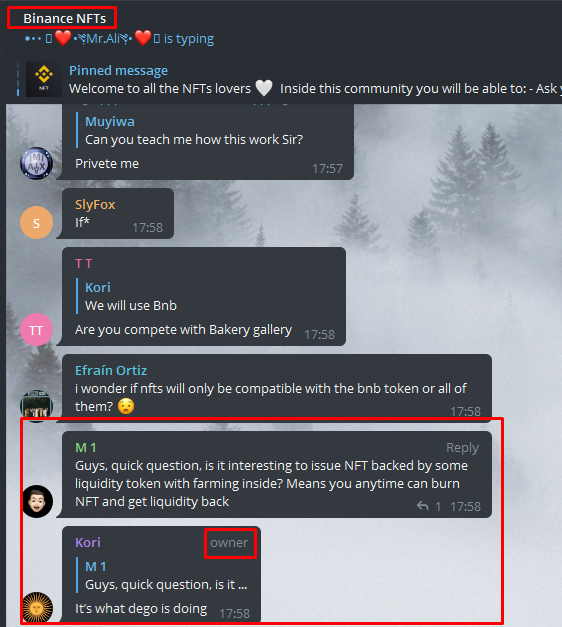The height and width of the screenshot is (627, 562).
Task: Open Kori's sun avatar
Action: tap(38, 607)
